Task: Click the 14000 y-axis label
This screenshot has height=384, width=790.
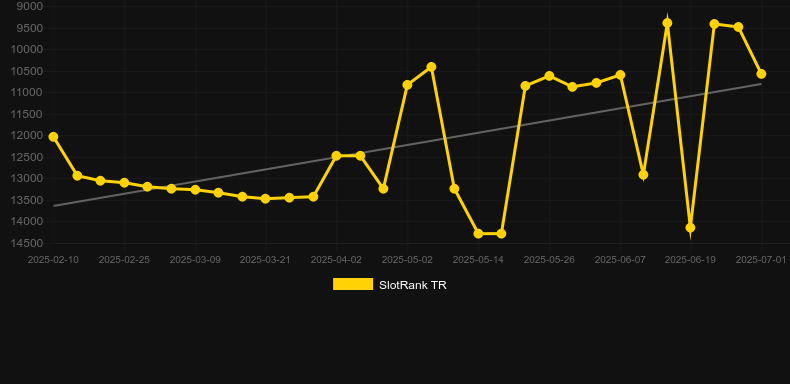Action: tap(27, 222)
